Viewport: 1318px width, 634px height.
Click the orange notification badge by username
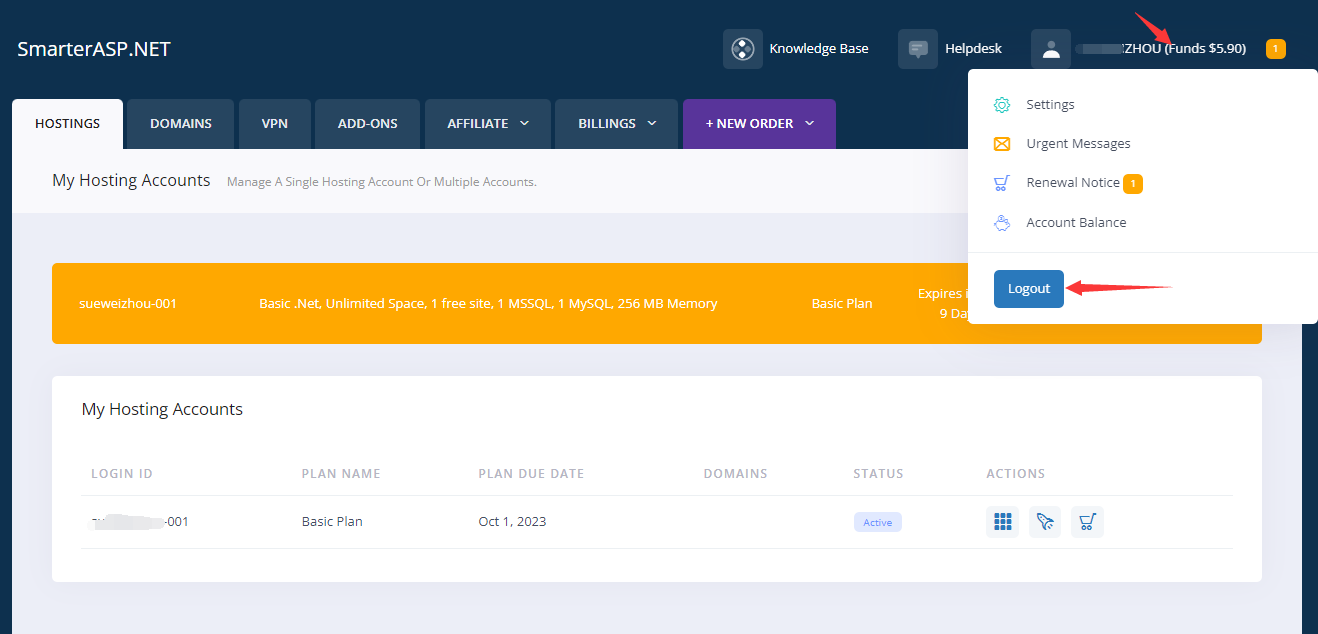pos(1275,48)
